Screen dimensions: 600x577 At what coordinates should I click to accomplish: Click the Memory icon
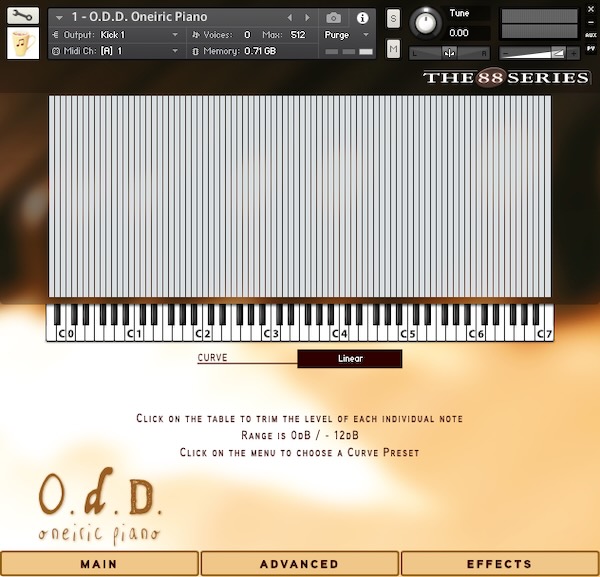coord(196,51)
